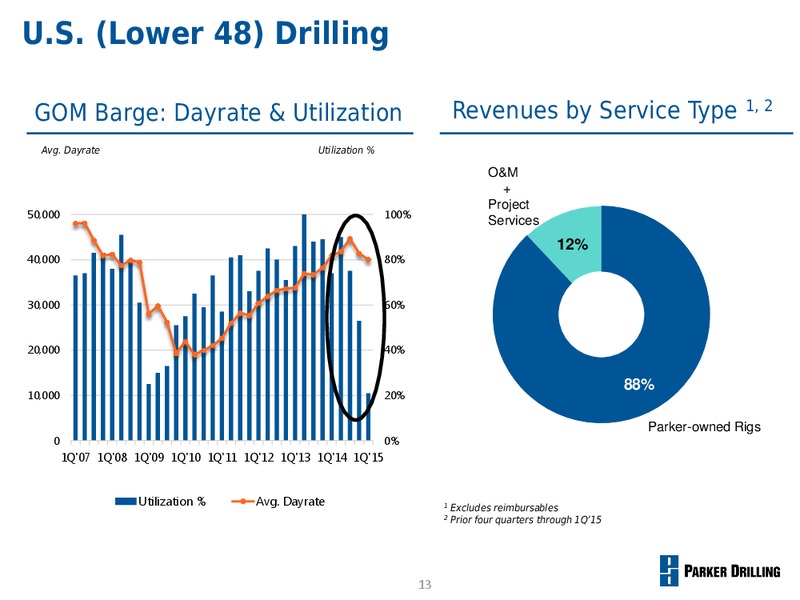
Task: Click the 1Q'15 x-axis label
Action: coord(368,458)
